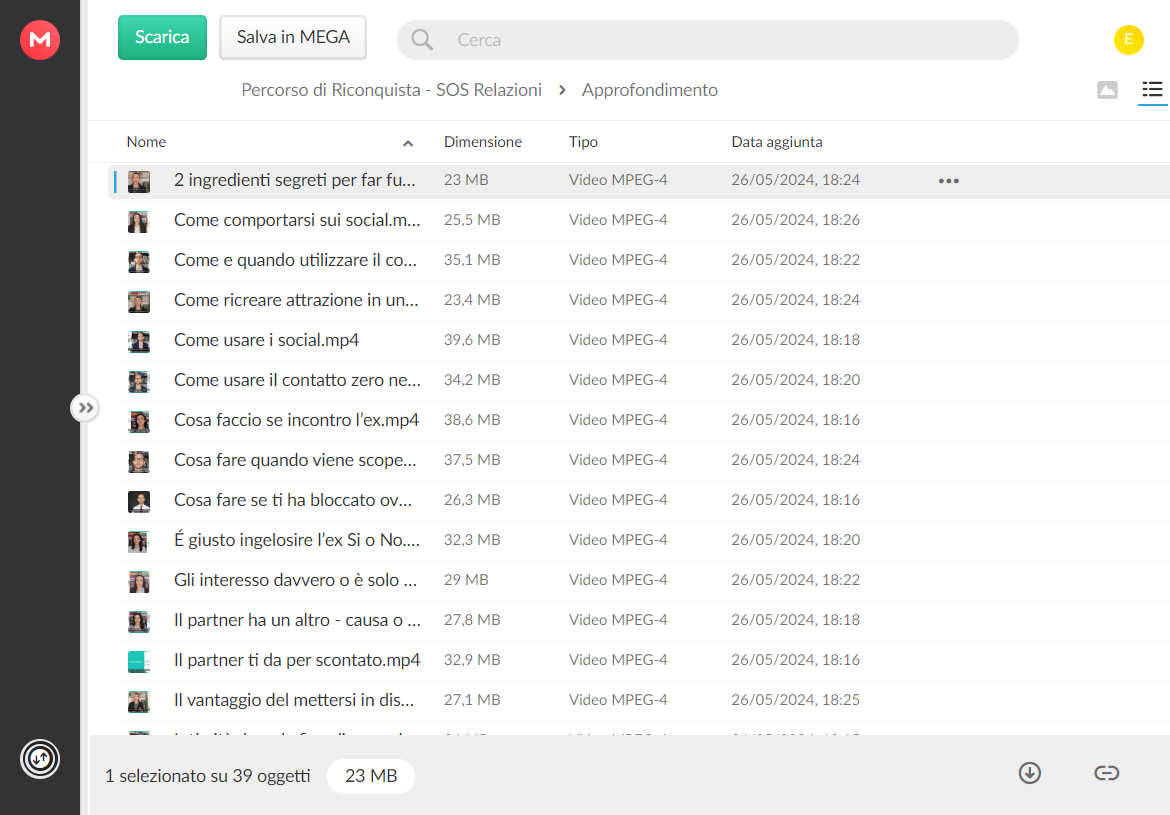Click the search magnifier icon

(422, 40)
